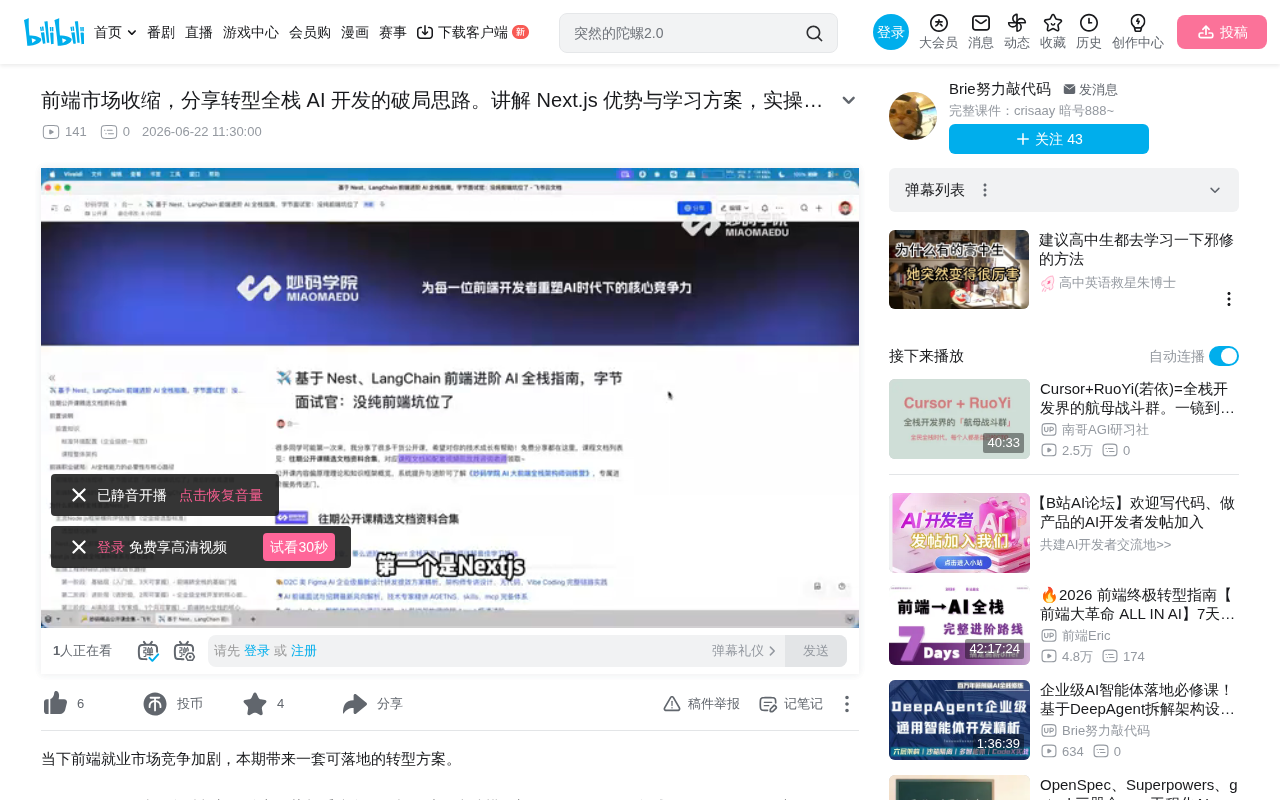
Task: Open 游戏中心 in top navigation
Action: [x=251, y=32]
